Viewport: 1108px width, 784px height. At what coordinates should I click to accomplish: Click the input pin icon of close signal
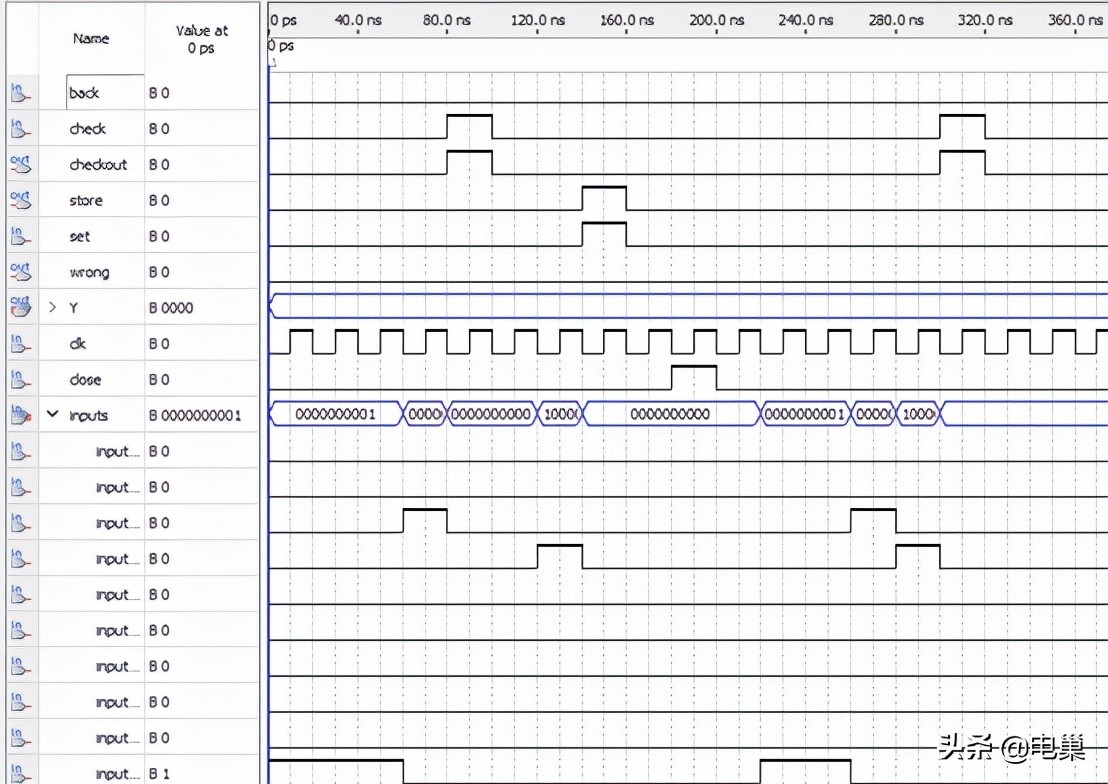pyautogui.click(x=20, y=380)
